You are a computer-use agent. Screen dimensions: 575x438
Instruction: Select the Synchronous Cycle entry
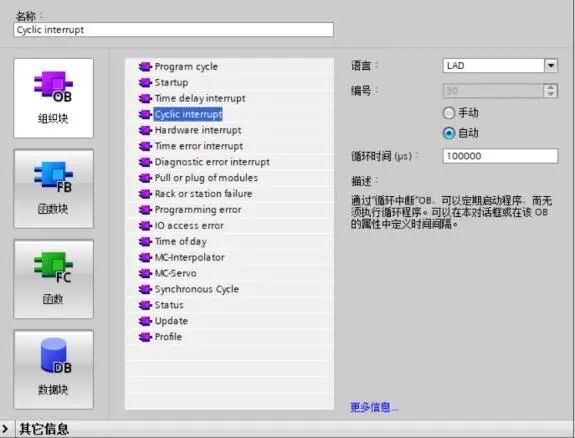coord(197,289)
